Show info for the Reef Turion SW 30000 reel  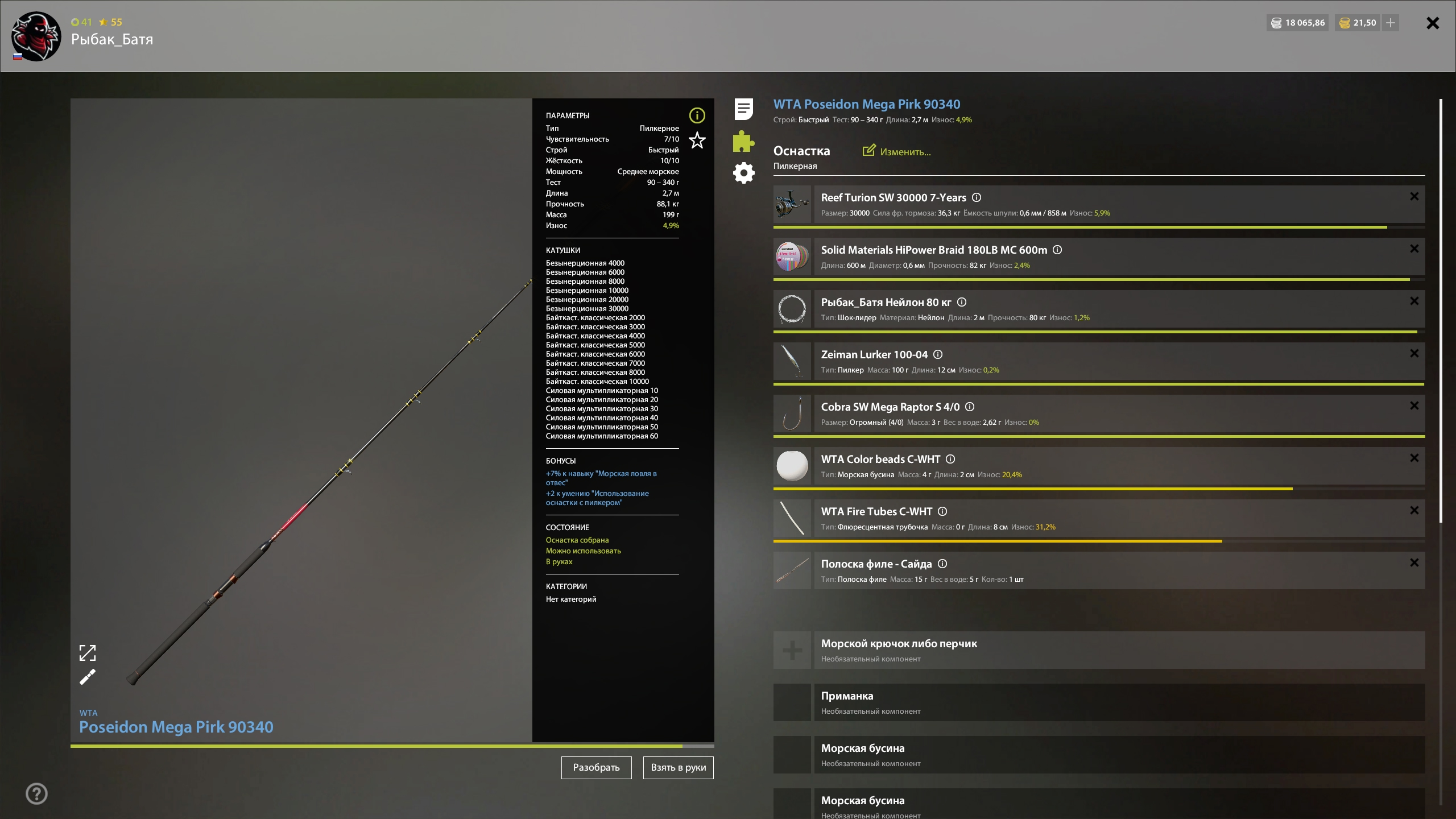coord(977,197)
